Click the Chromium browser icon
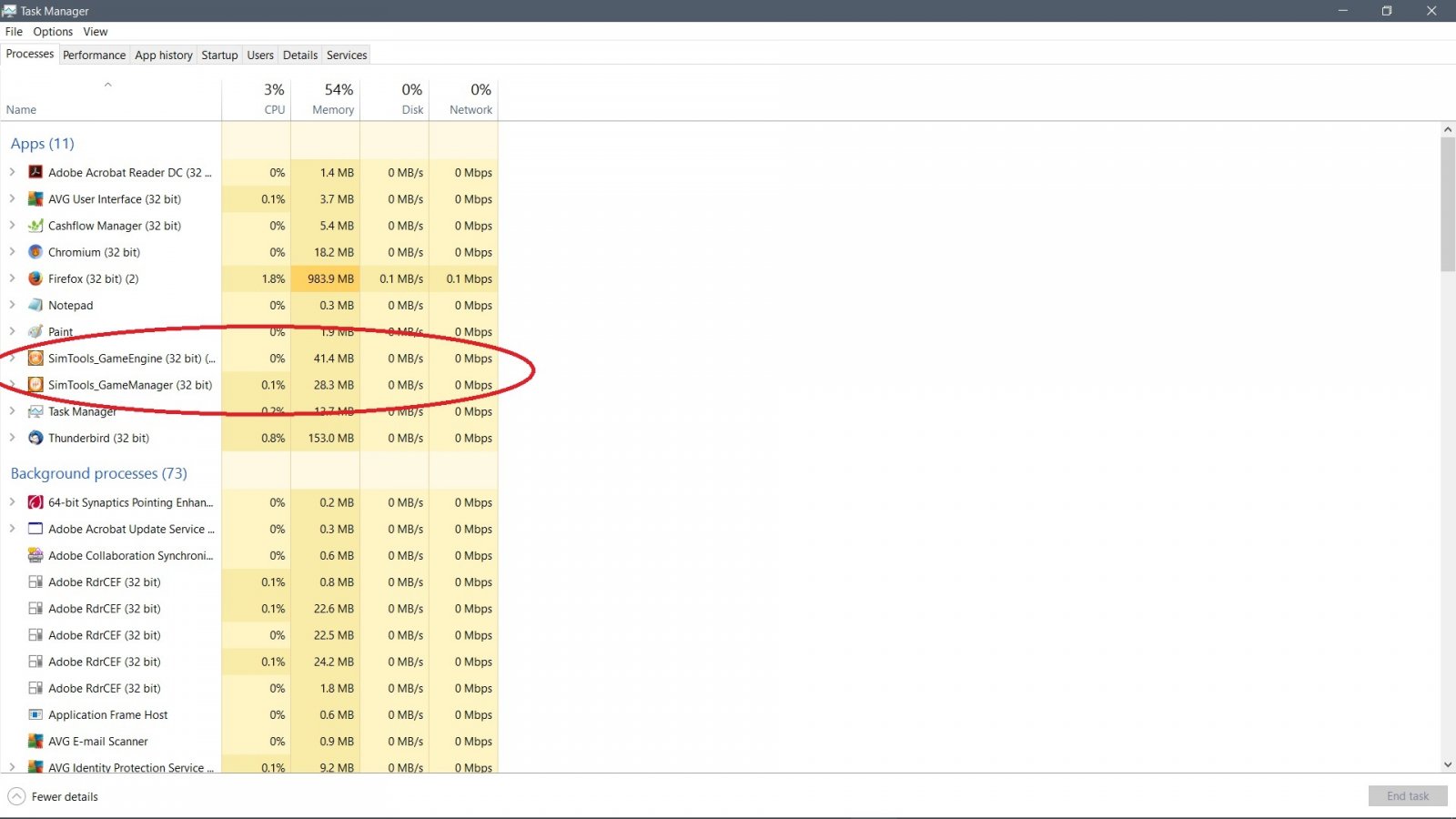Image resolution: width=1456 pixels, height=819 pixels. pos(35,252)
